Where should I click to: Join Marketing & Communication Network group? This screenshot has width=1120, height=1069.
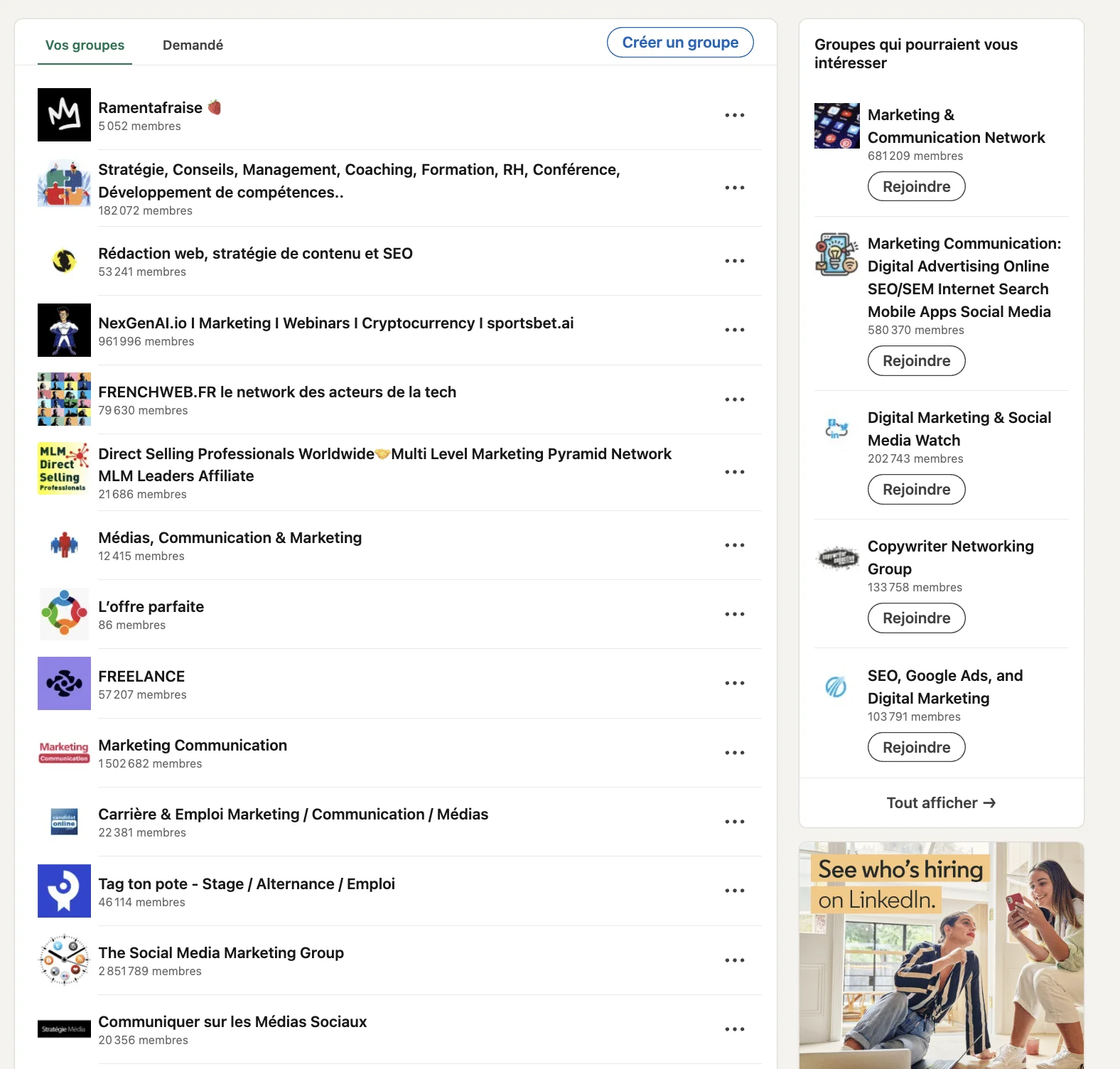[x=916, y=186]
